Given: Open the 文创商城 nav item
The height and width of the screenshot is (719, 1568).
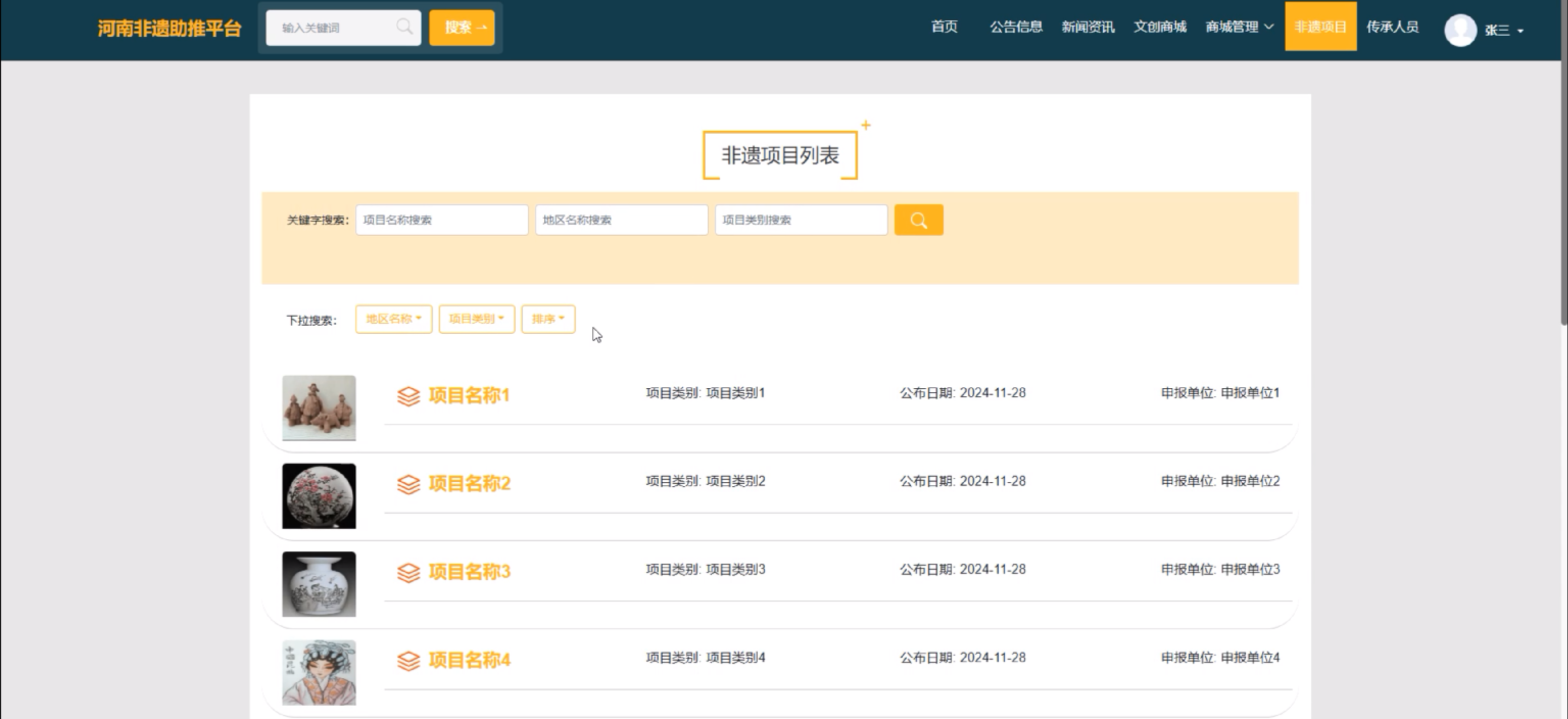Looking at the screenshot, I should (x=1160, y=27).
